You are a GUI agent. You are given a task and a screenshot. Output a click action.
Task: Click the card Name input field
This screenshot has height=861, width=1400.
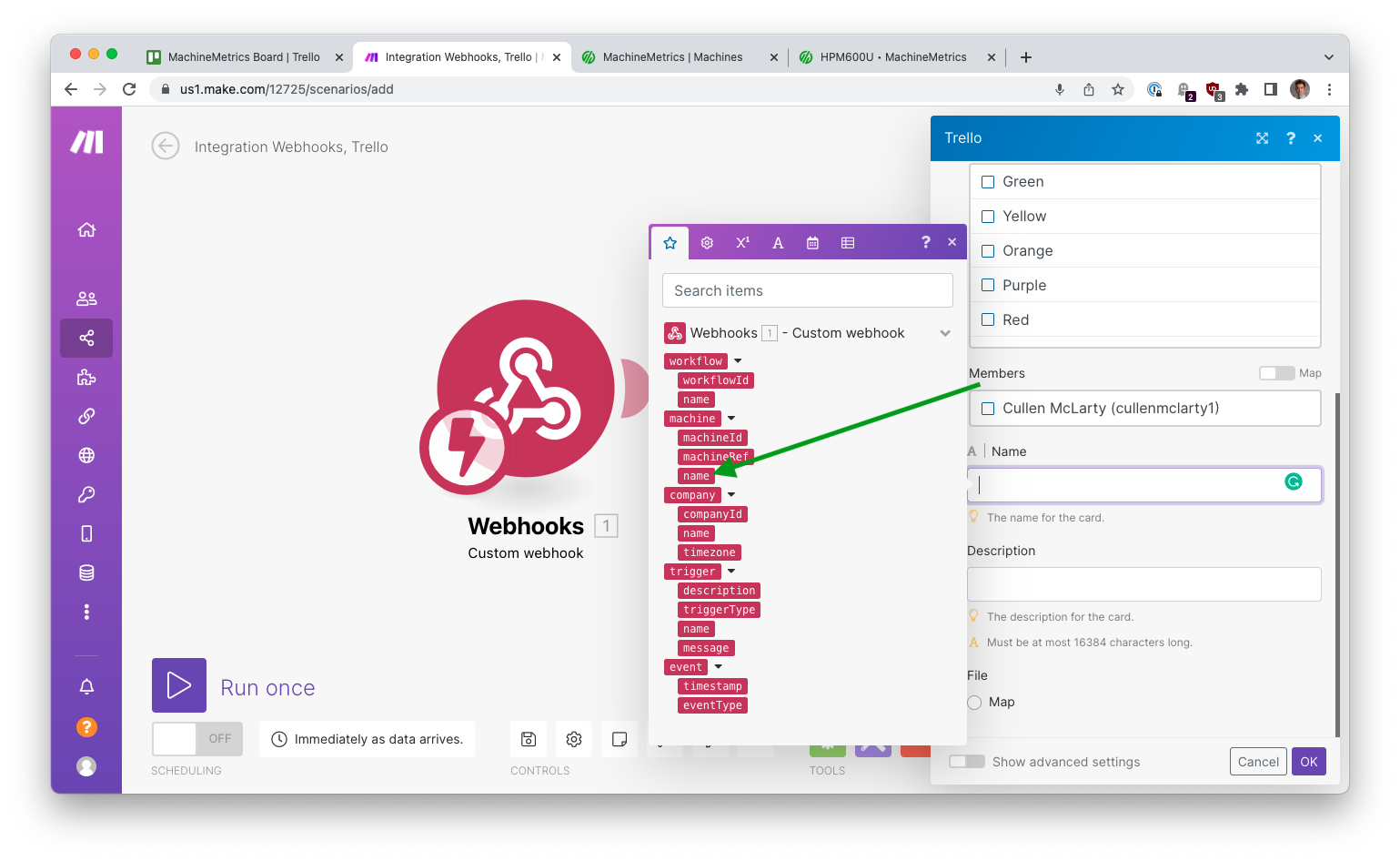[x=1144, y=485]
